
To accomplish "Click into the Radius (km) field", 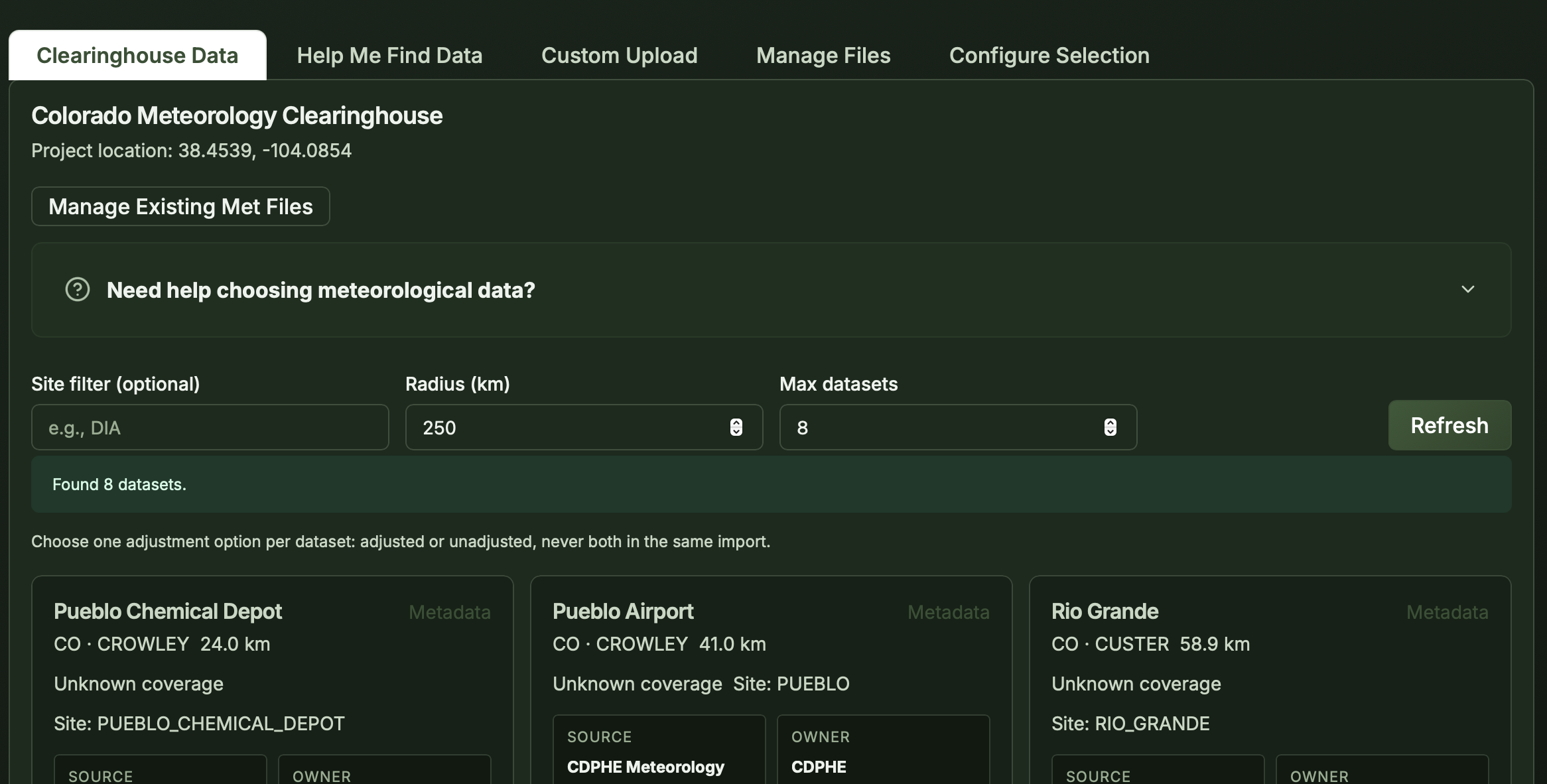I will 564,428.
